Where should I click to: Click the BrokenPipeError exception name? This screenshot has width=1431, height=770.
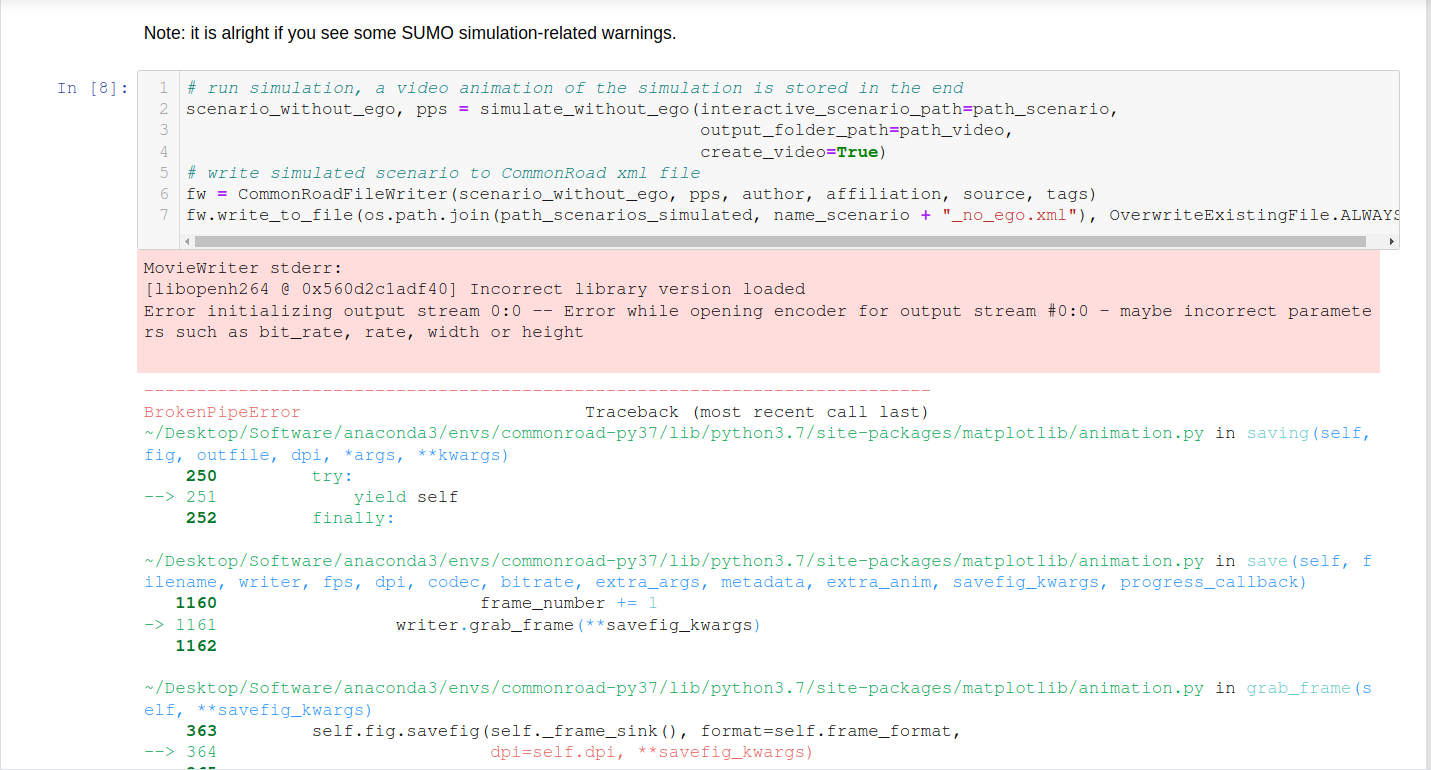(222, 412)
